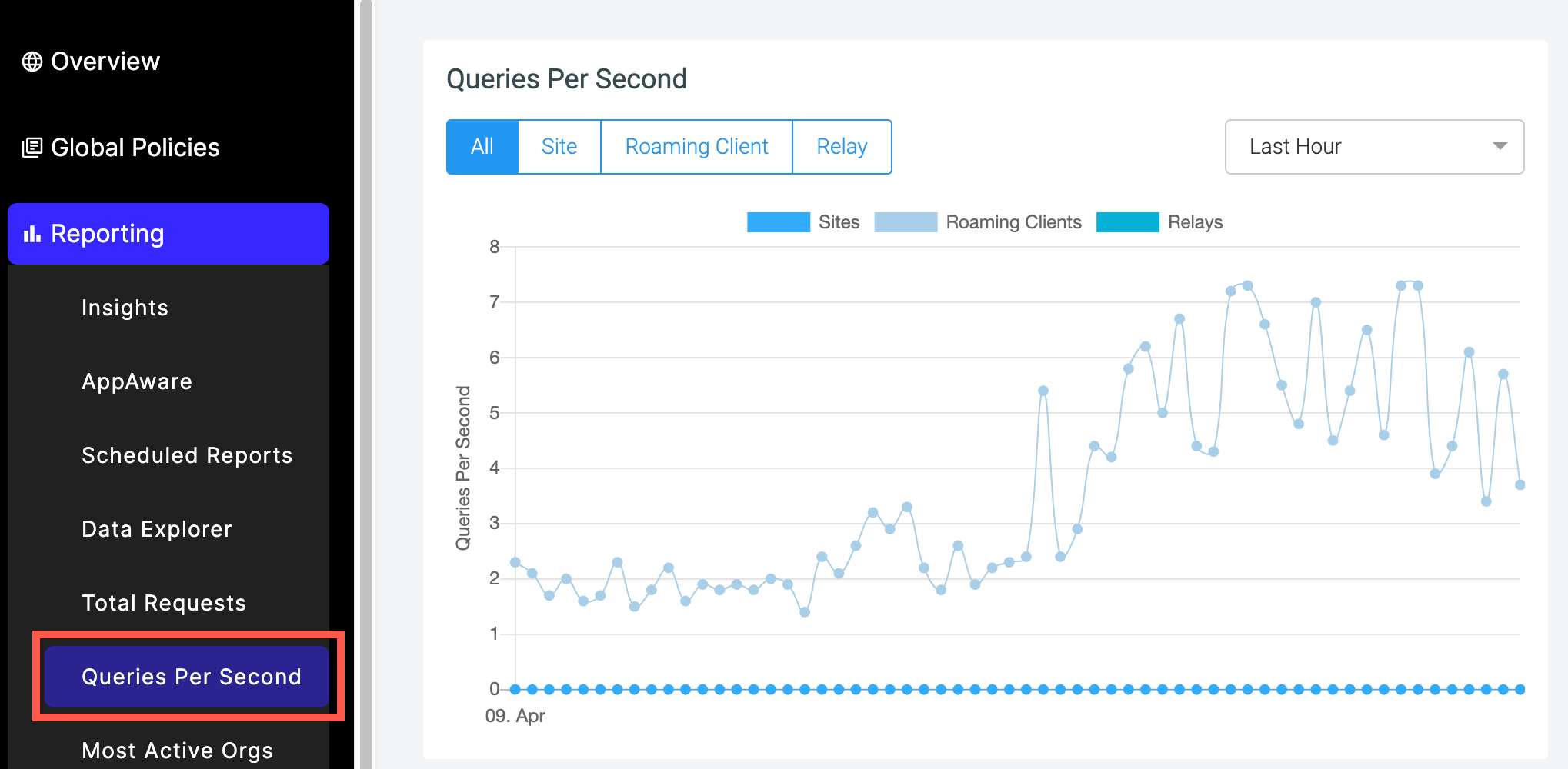Select the Reporting bar-chart icon

click(x=31, y=234)
